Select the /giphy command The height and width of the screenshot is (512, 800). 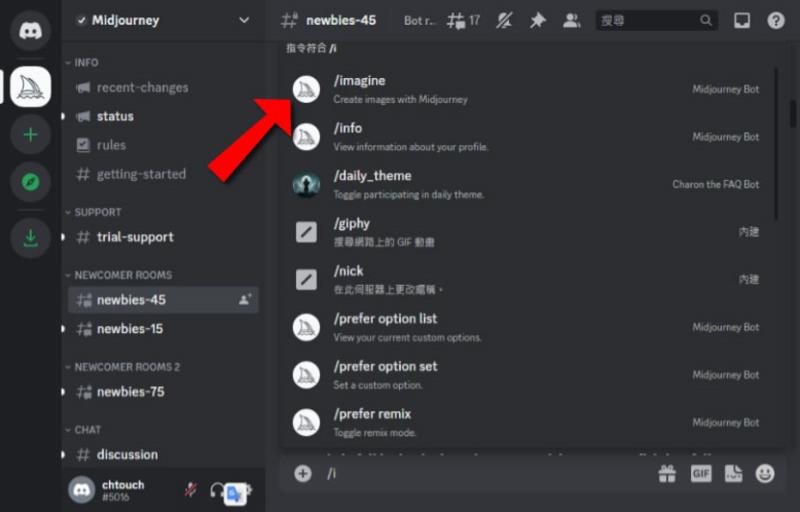[527, 232]
